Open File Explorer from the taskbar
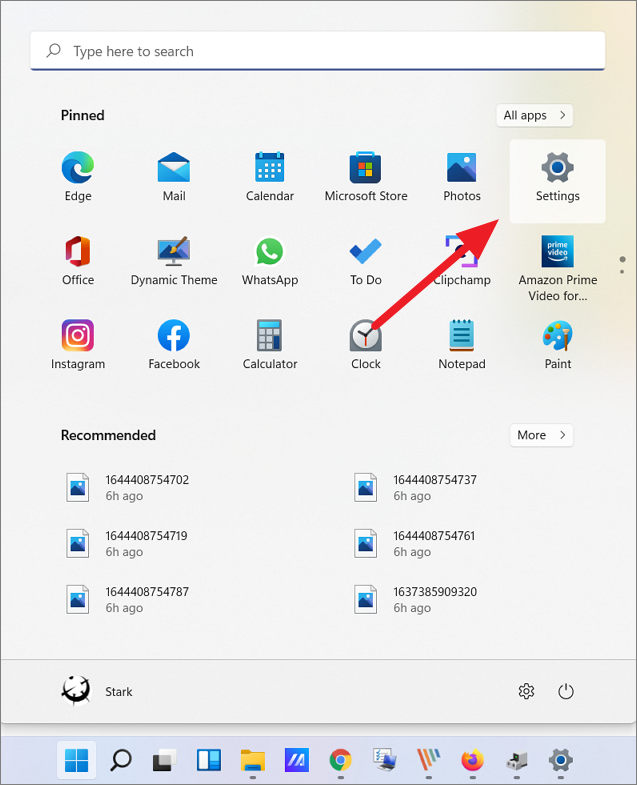 click(252, 760)
